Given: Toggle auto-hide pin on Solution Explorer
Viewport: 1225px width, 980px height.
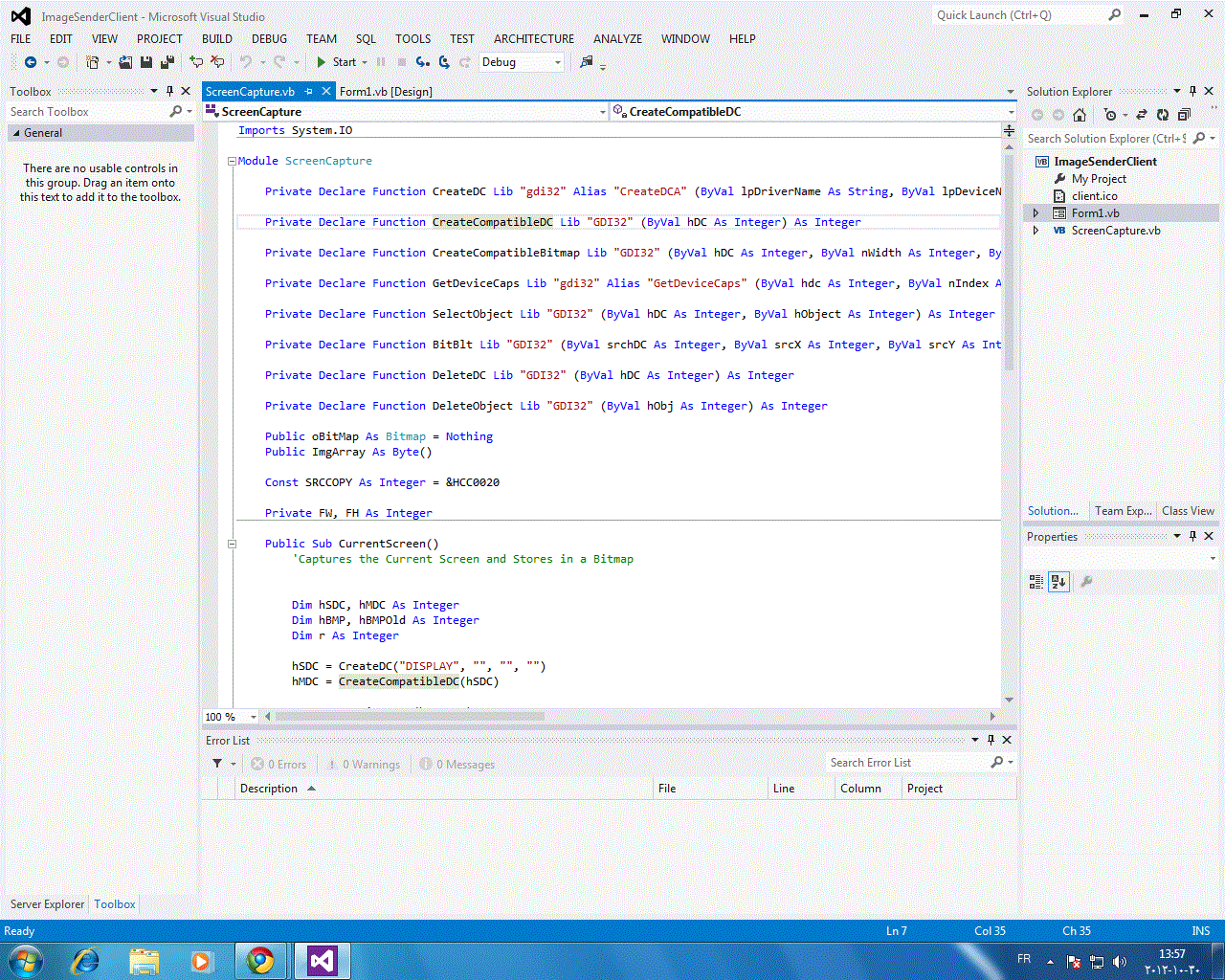Looking at the screenshot, I should (1194, 91).
